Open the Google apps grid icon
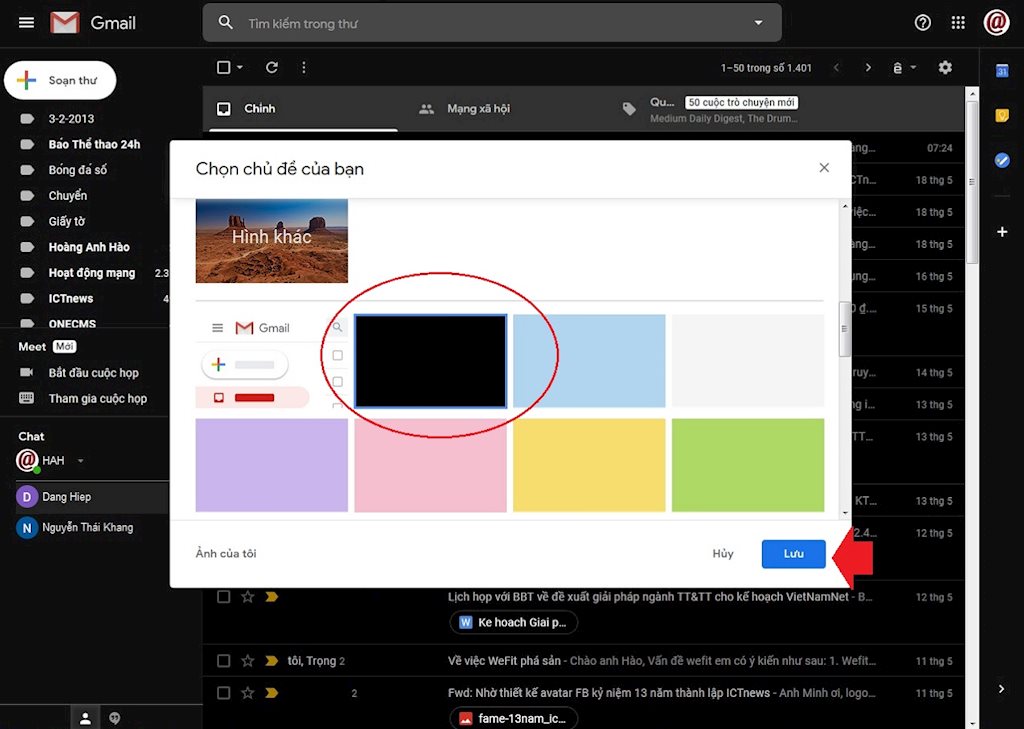The width and height of the screenshot is (1024, 729). (957, 22)
